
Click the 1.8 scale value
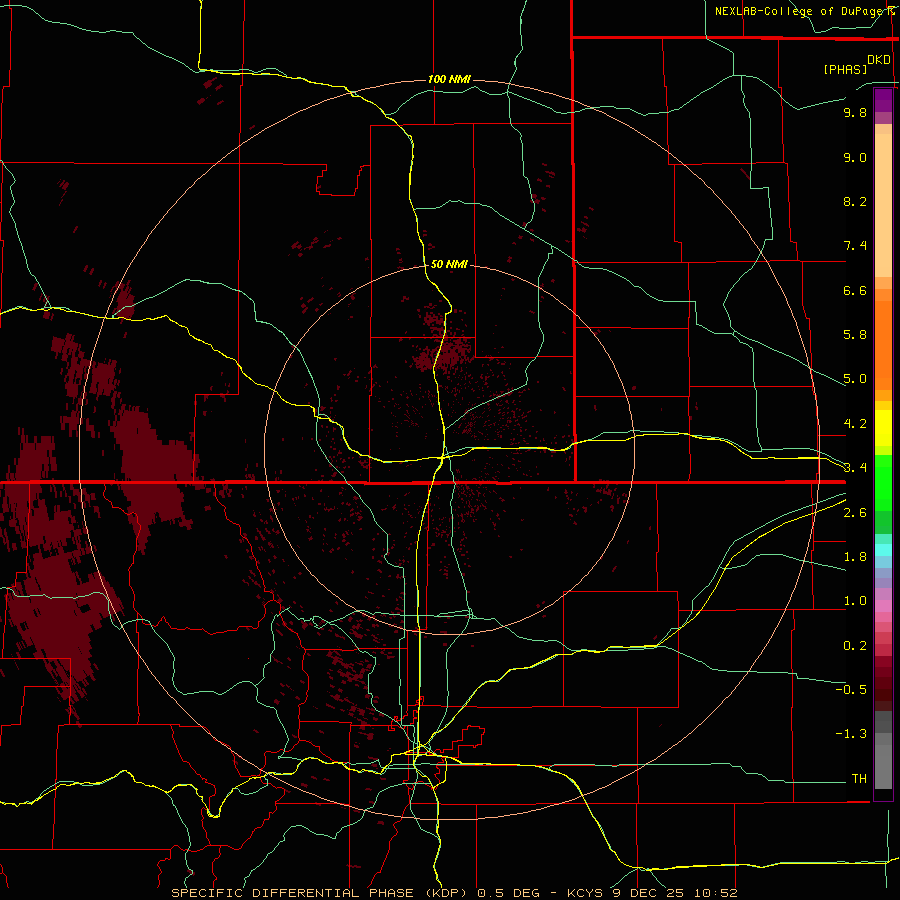[x=855, y=557]
